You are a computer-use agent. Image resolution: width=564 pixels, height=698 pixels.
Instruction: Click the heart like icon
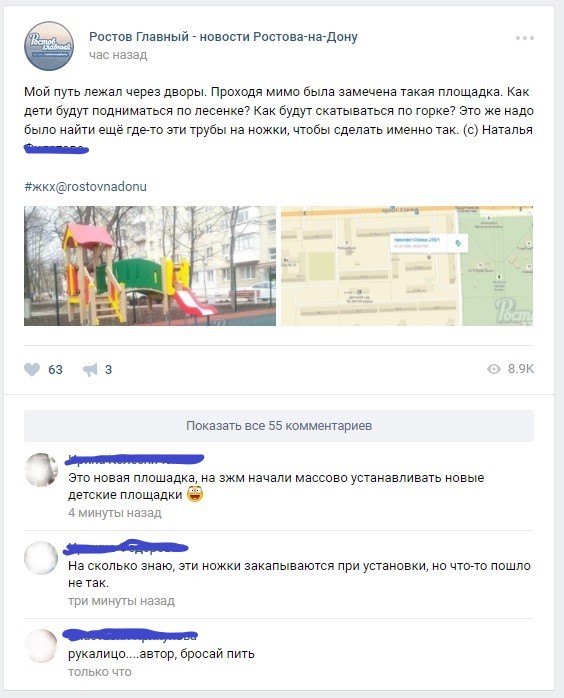coord(32,369)
